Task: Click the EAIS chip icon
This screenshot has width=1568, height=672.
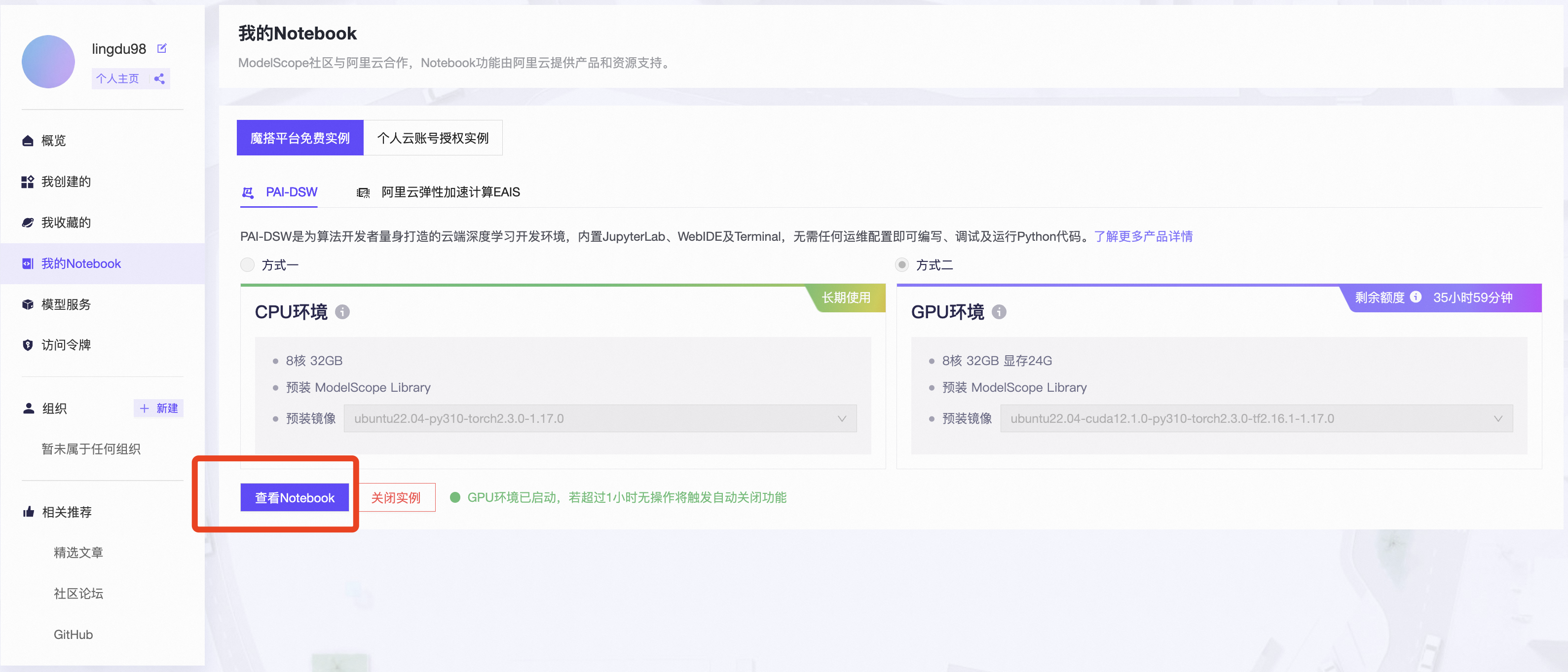Action: [x=364, y=192]
